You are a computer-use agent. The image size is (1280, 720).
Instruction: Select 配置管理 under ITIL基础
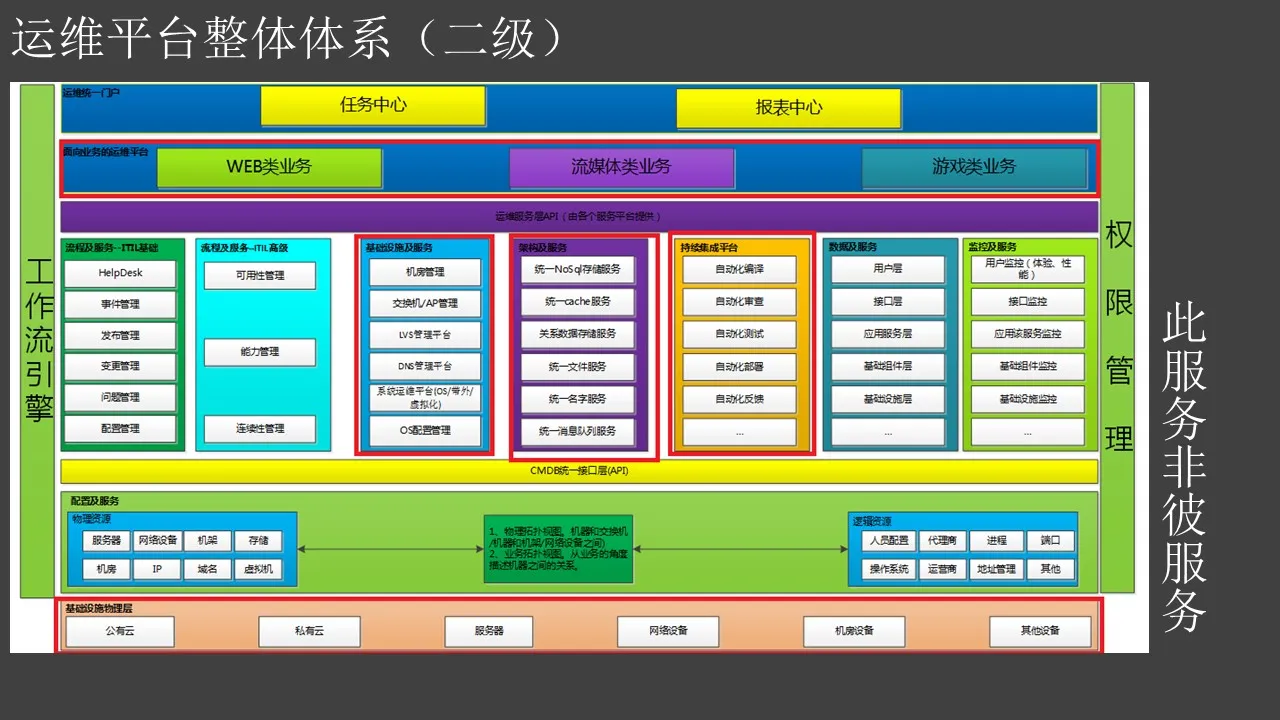[121, 429]
